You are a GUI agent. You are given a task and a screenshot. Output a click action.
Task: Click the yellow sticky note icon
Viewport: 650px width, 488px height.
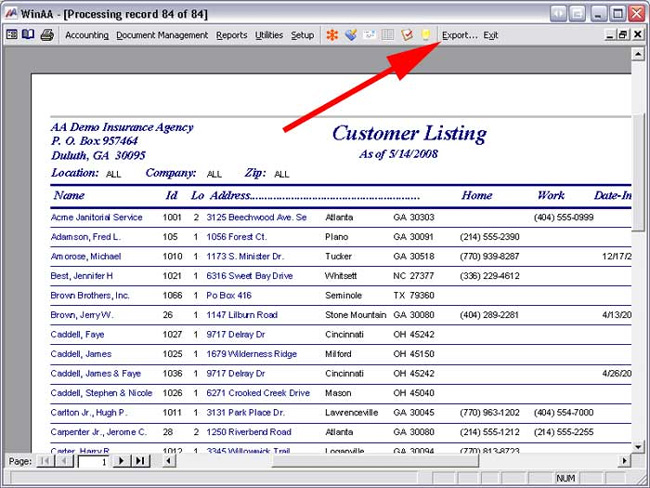(x=425, y=35)
